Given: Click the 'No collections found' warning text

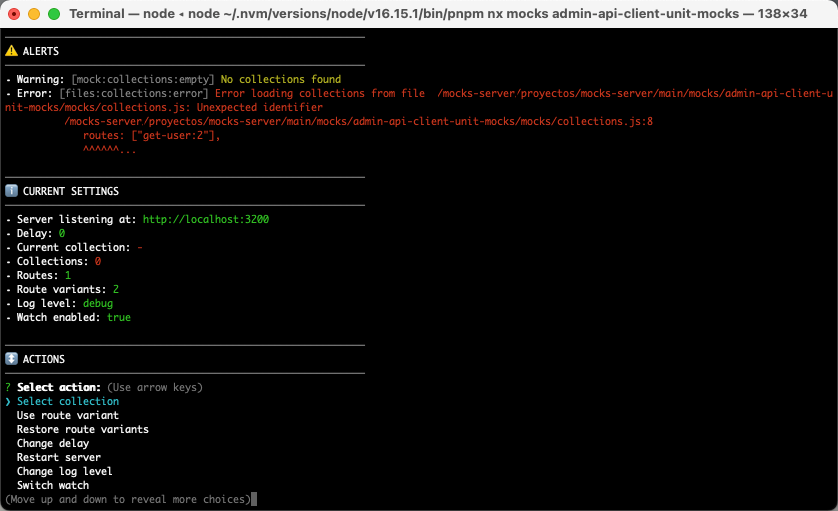Looking at the screenshot, I should (x=281, y=79).
